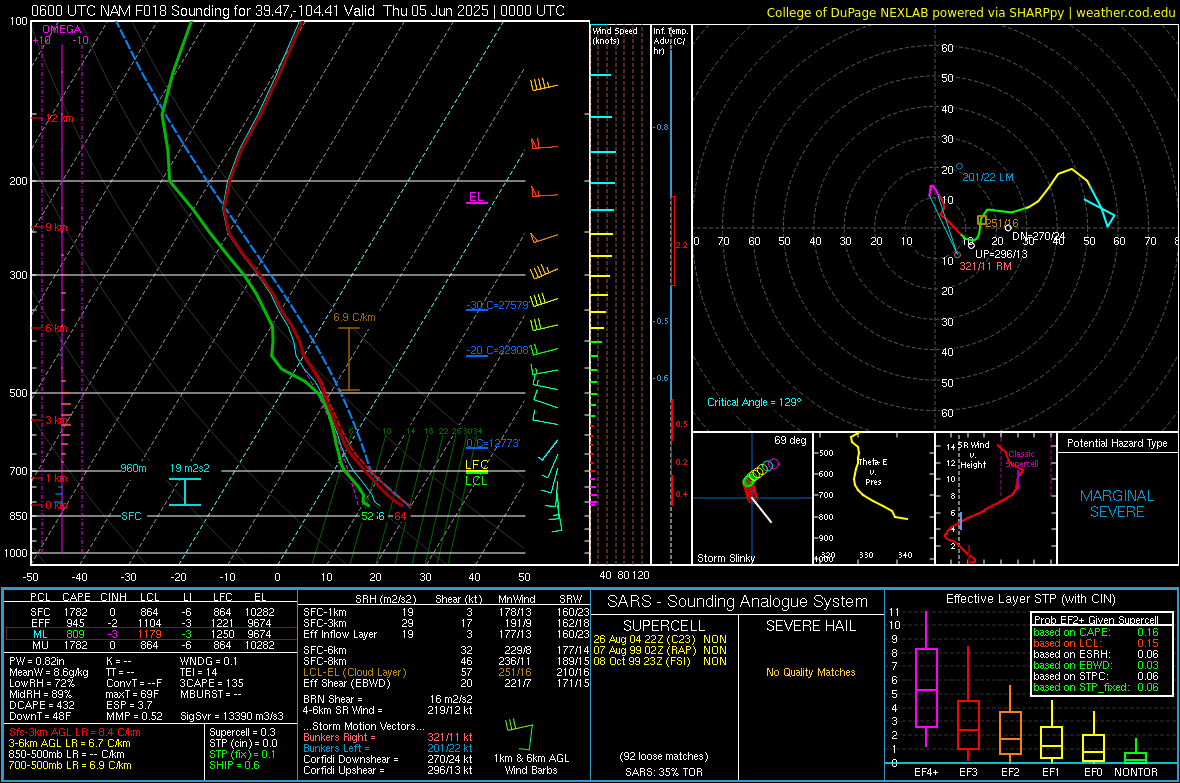Click the Bunkers Right storm motion line
Screen dimensions: 1180x783
pos(388,738)
